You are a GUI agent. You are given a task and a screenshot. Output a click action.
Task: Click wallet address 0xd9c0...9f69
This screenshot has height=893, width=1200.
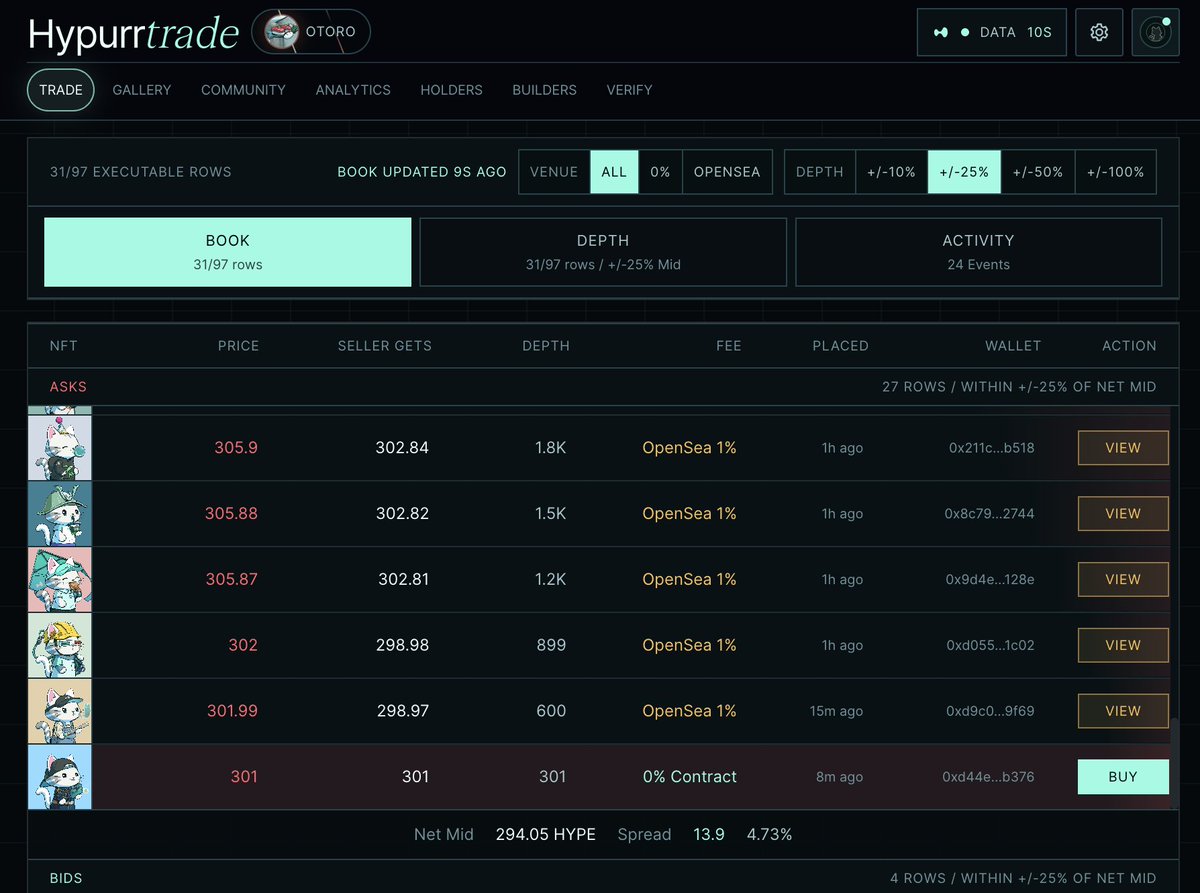[989, 711]
